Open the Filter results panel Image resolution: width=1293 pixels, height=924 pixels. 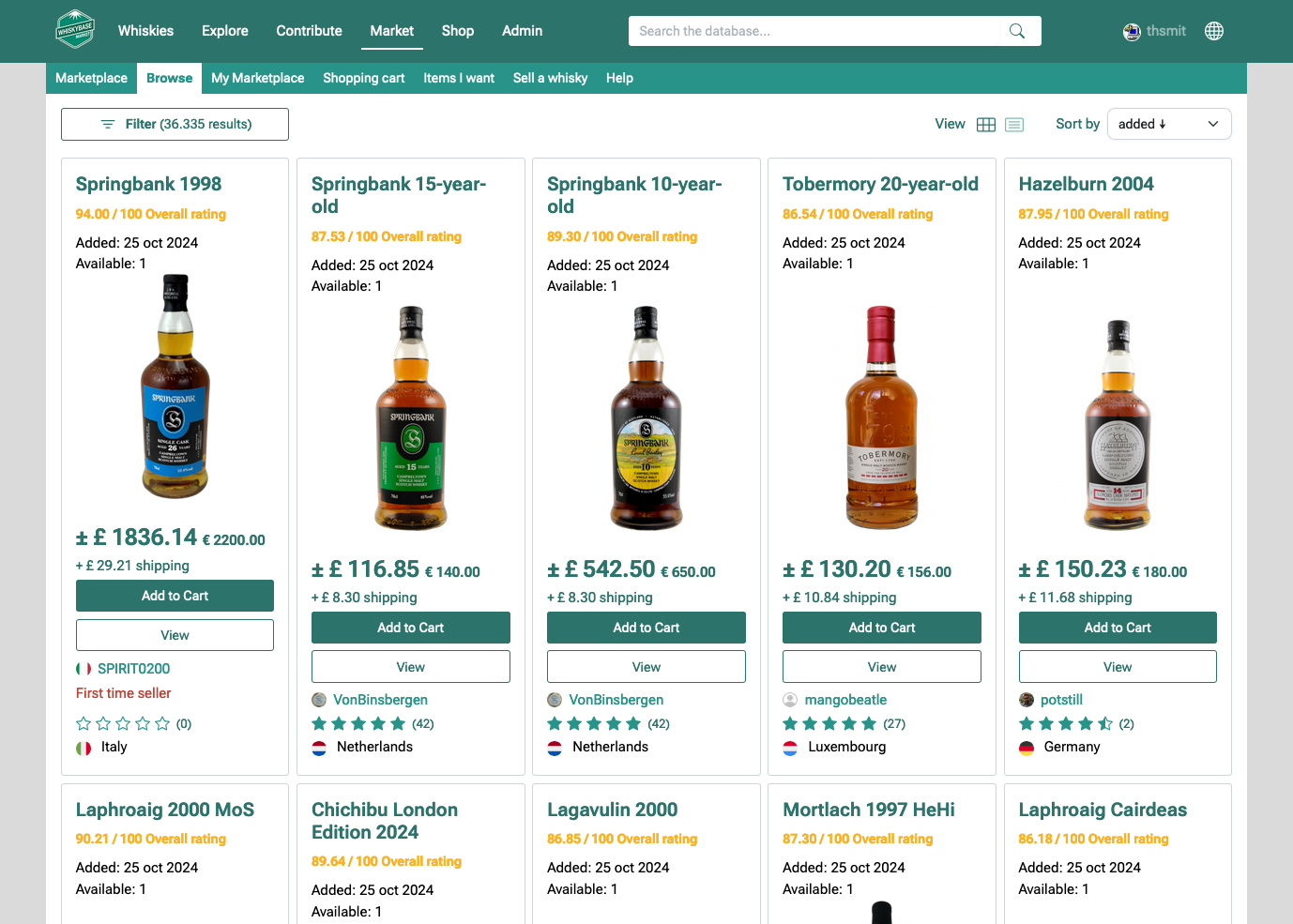click(175, 124)
